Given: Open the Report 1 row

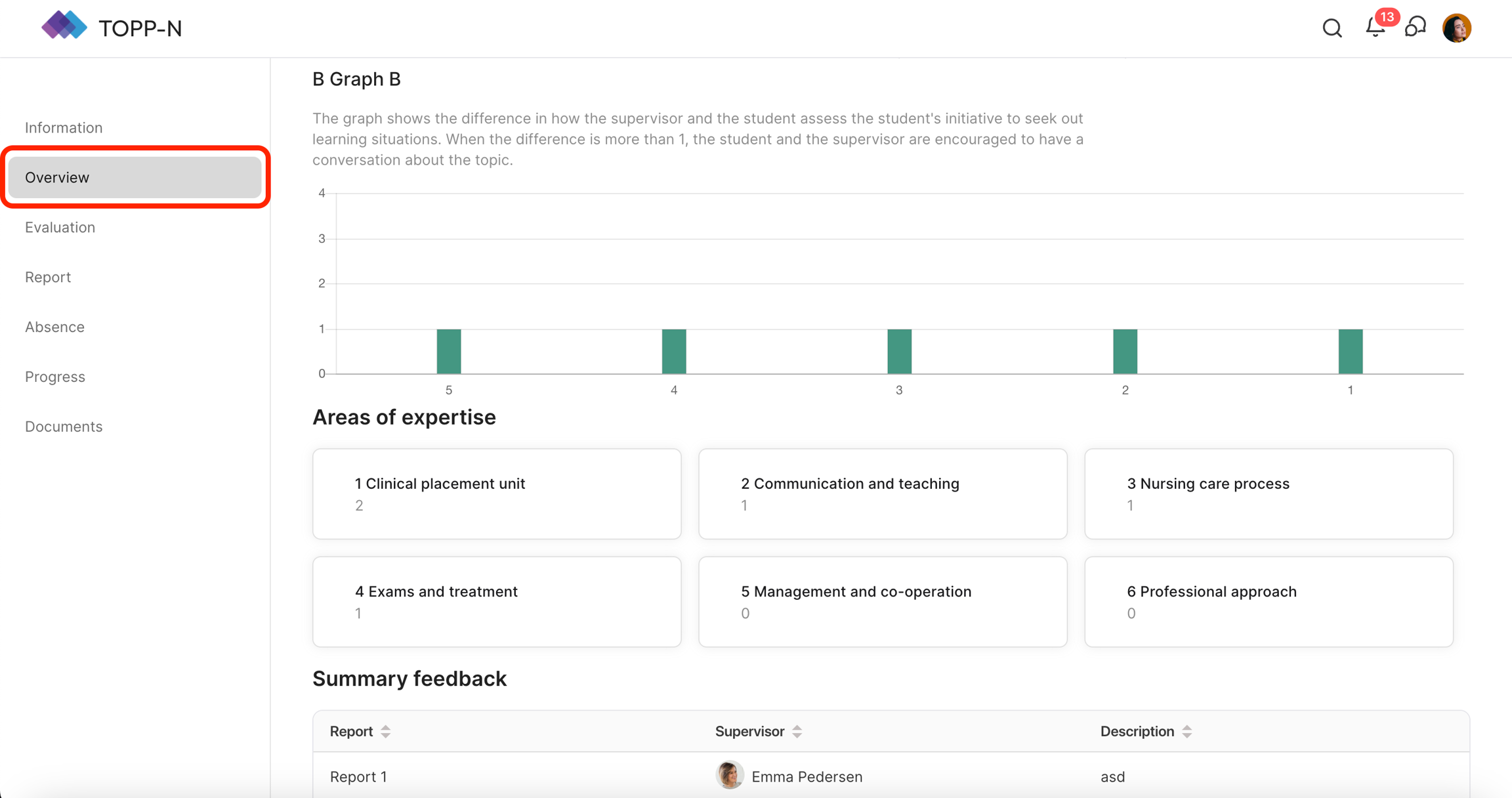Looking at the screenshot, I should point(358,776).
